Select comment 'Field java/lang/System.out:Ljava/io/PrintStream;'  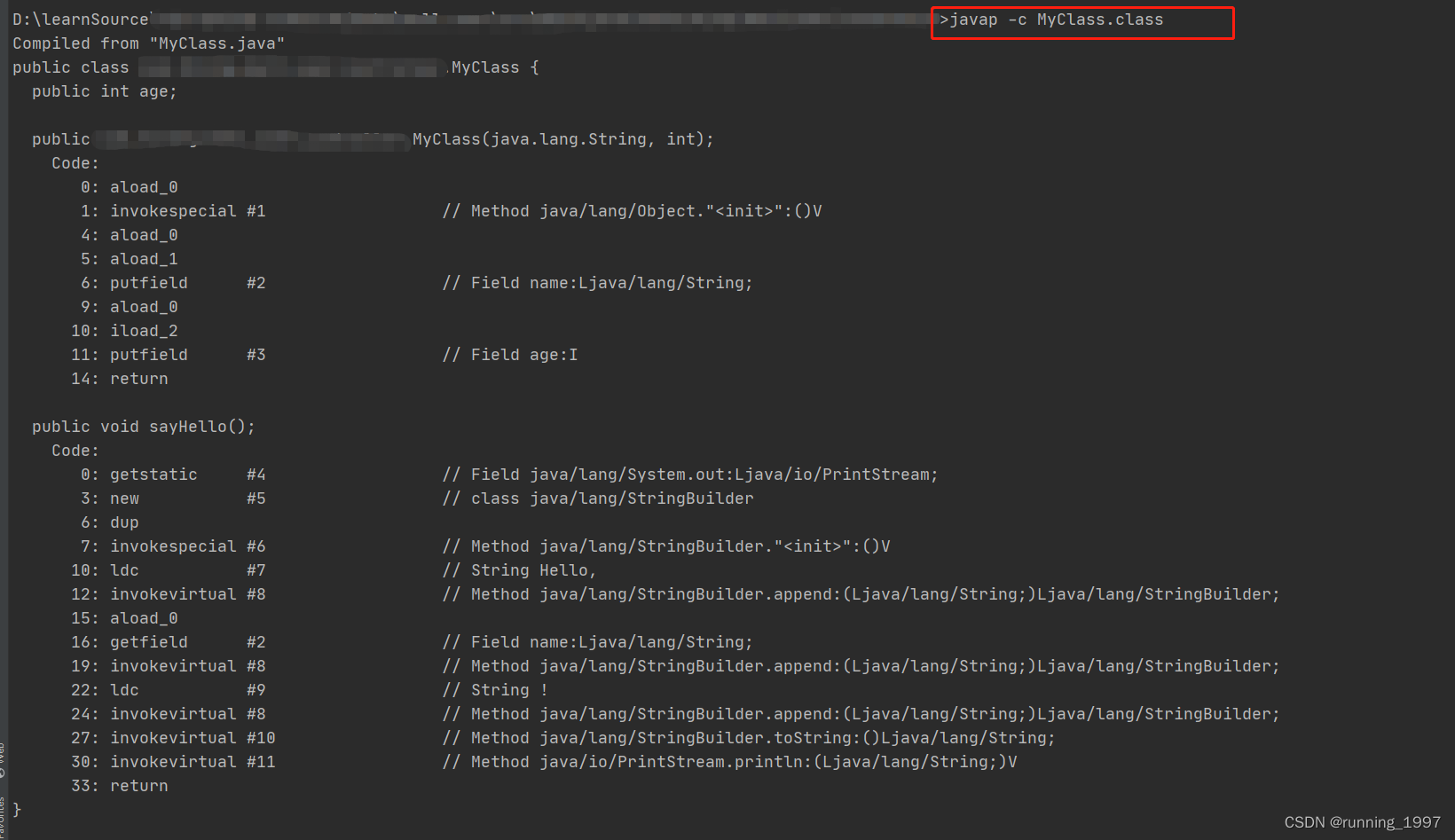coord(704,475)
